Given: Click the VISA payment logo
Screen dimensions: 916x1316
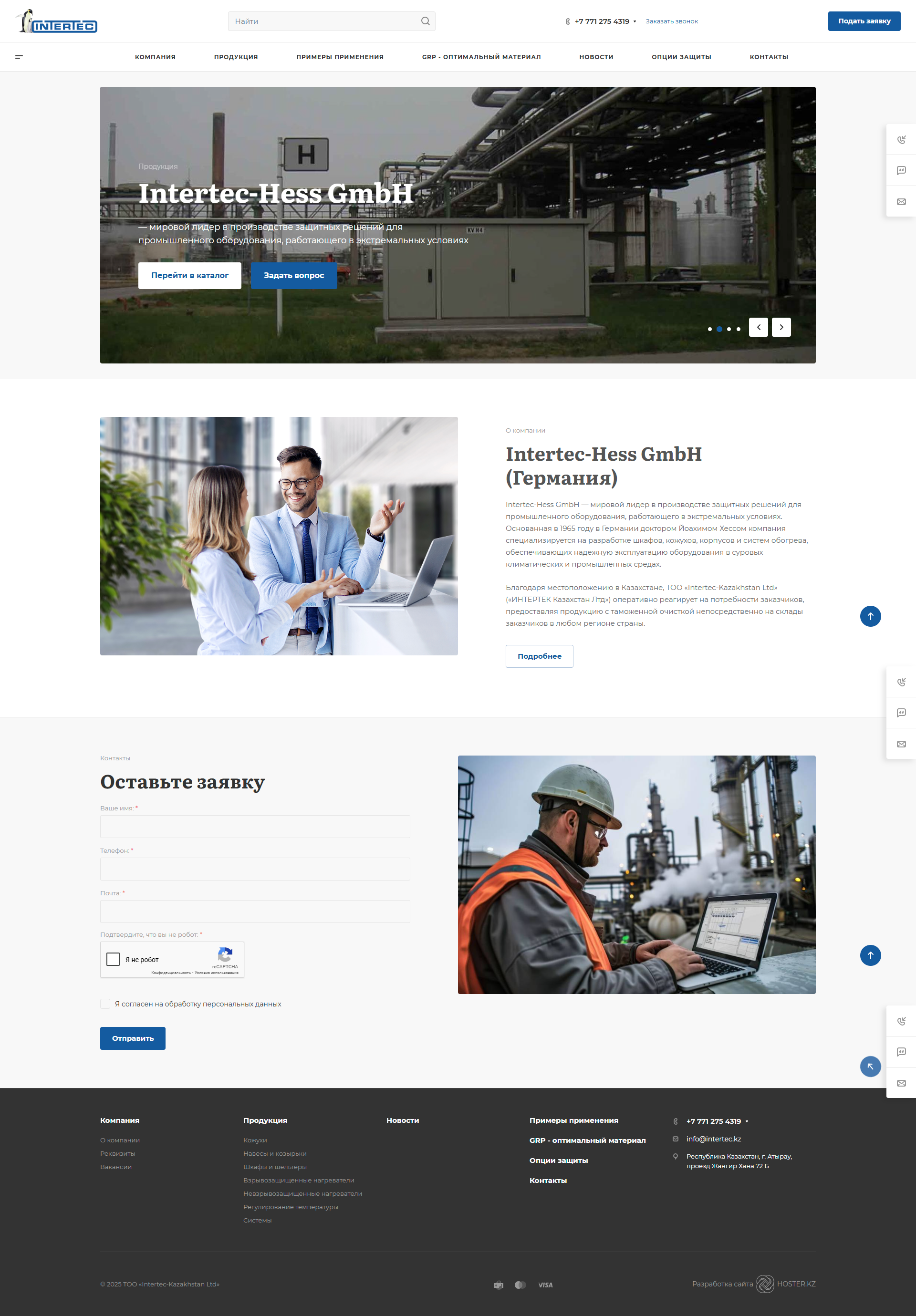Looking at the screenshot, I should [x=545, y=1285].
